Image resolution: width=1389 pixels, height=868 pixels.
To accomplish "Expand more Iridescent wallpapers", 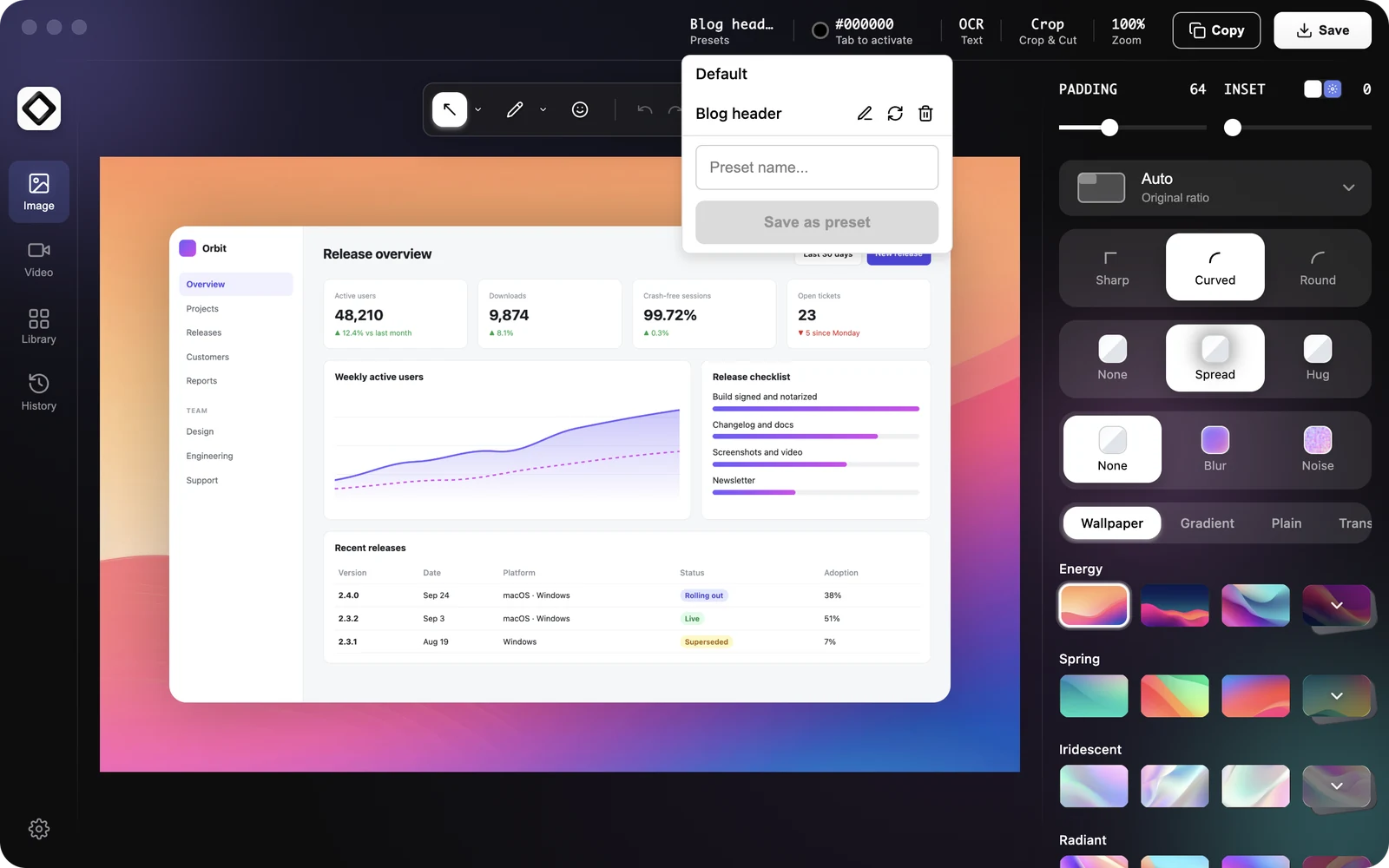I will [1337, 786].
